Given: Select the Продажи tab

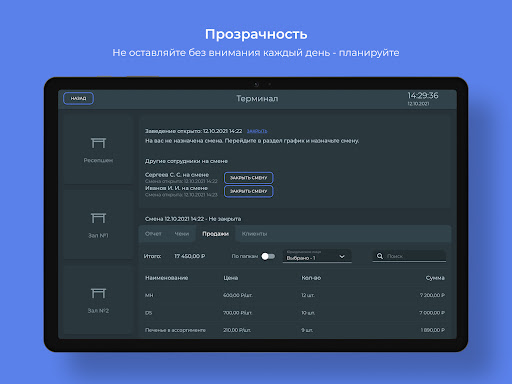Looking at the screenshot, I should [215, 234].
